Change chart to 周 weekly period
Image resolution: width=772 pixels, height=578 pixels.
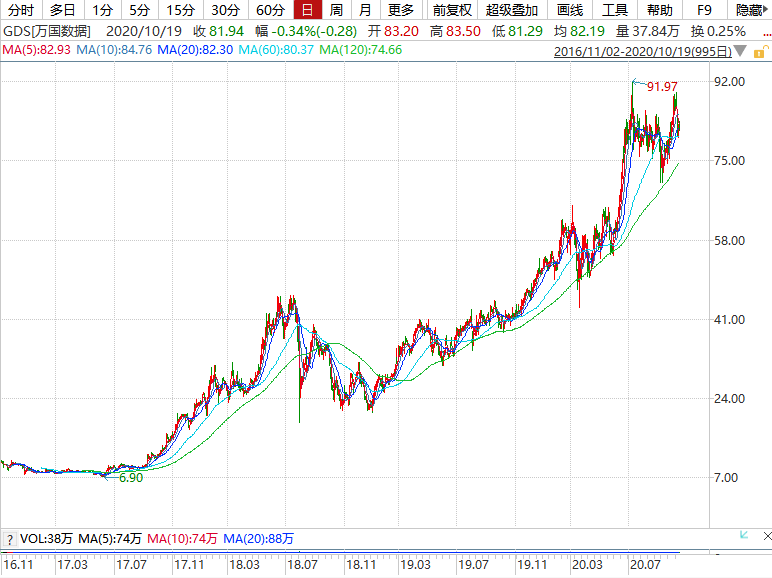(336, 10)
